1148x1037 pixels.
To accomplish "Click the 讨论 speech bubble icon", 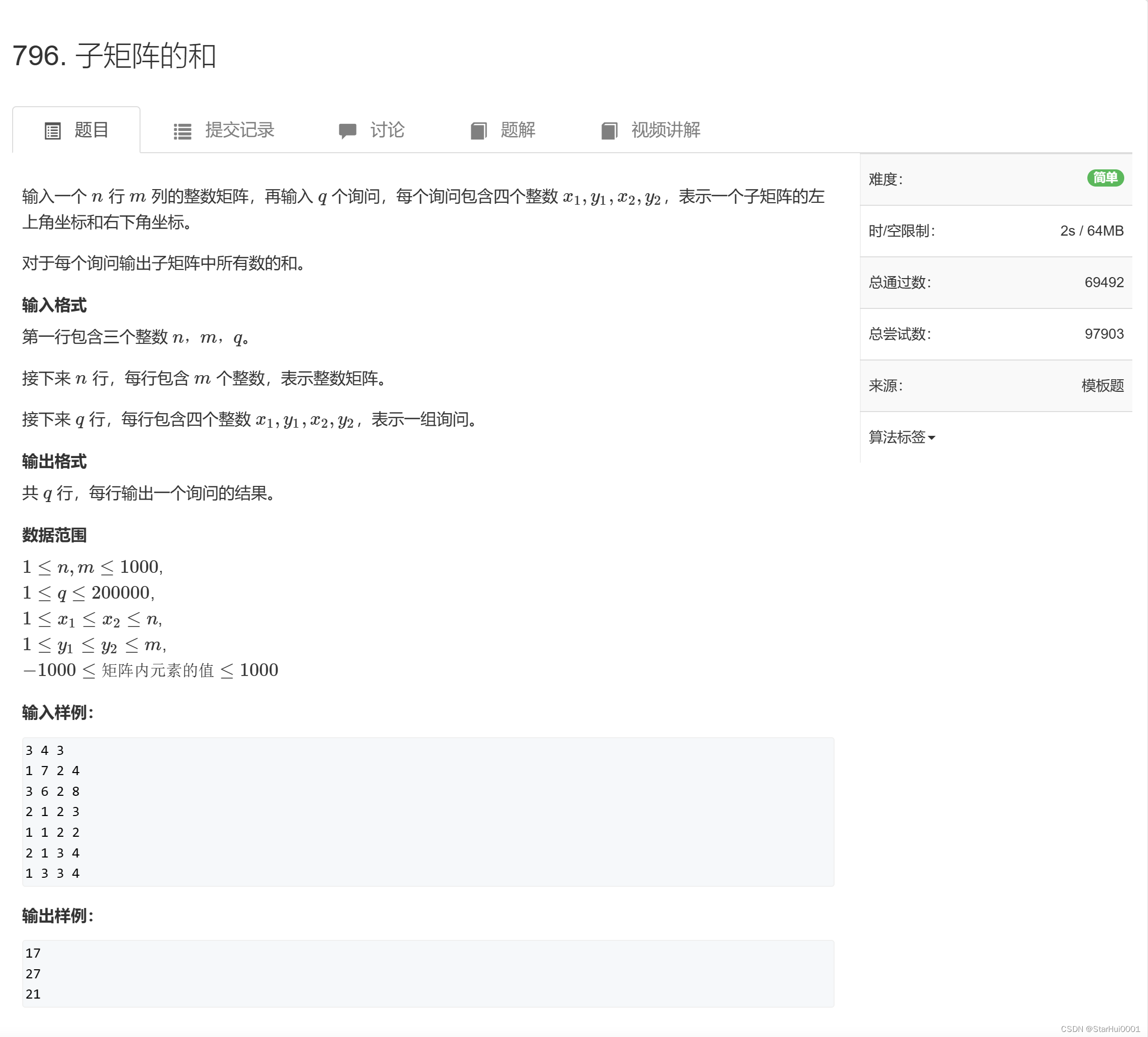I will 347,130.
